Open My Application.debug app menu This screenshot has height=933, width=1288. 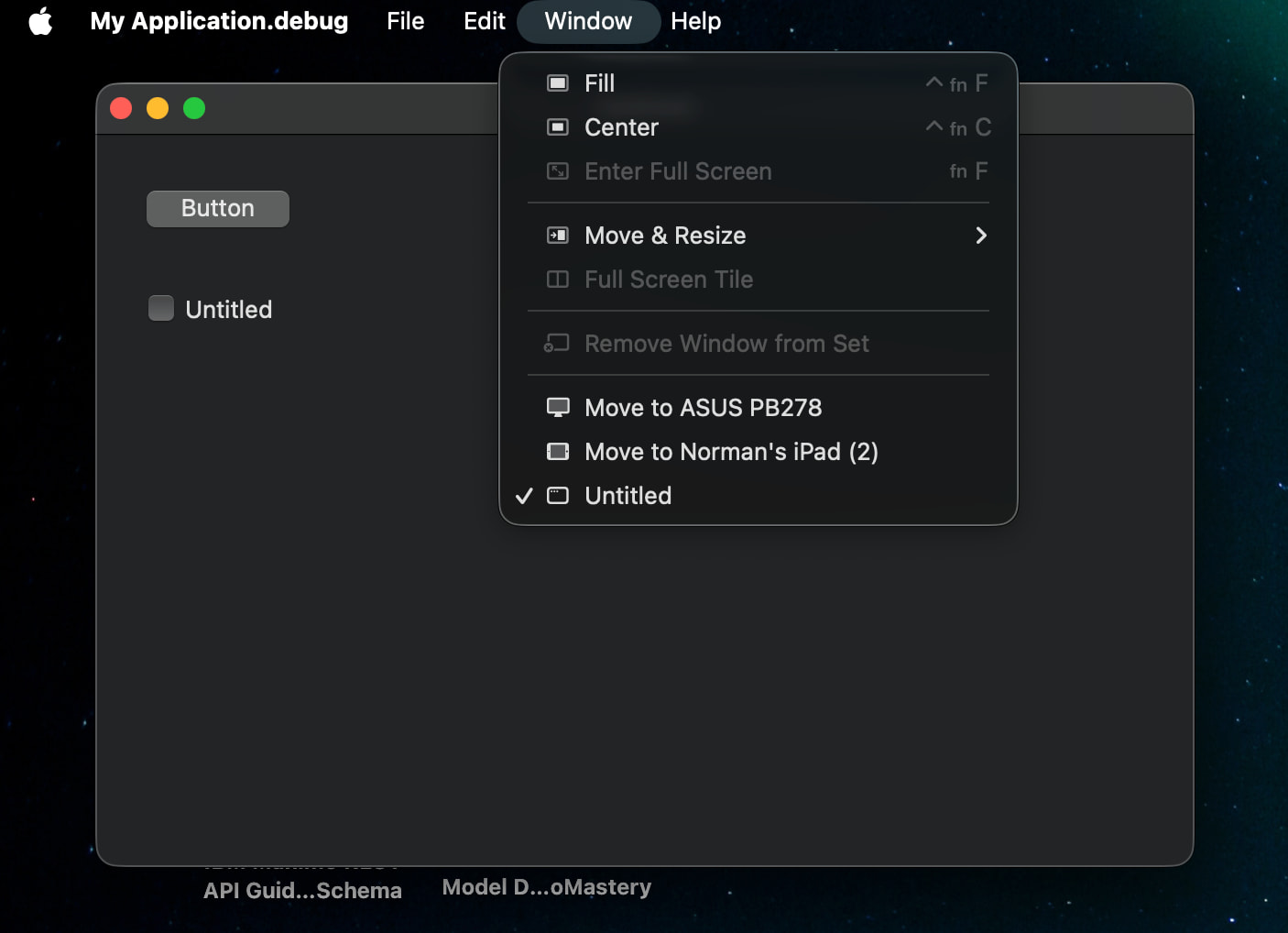coord(219,21)
